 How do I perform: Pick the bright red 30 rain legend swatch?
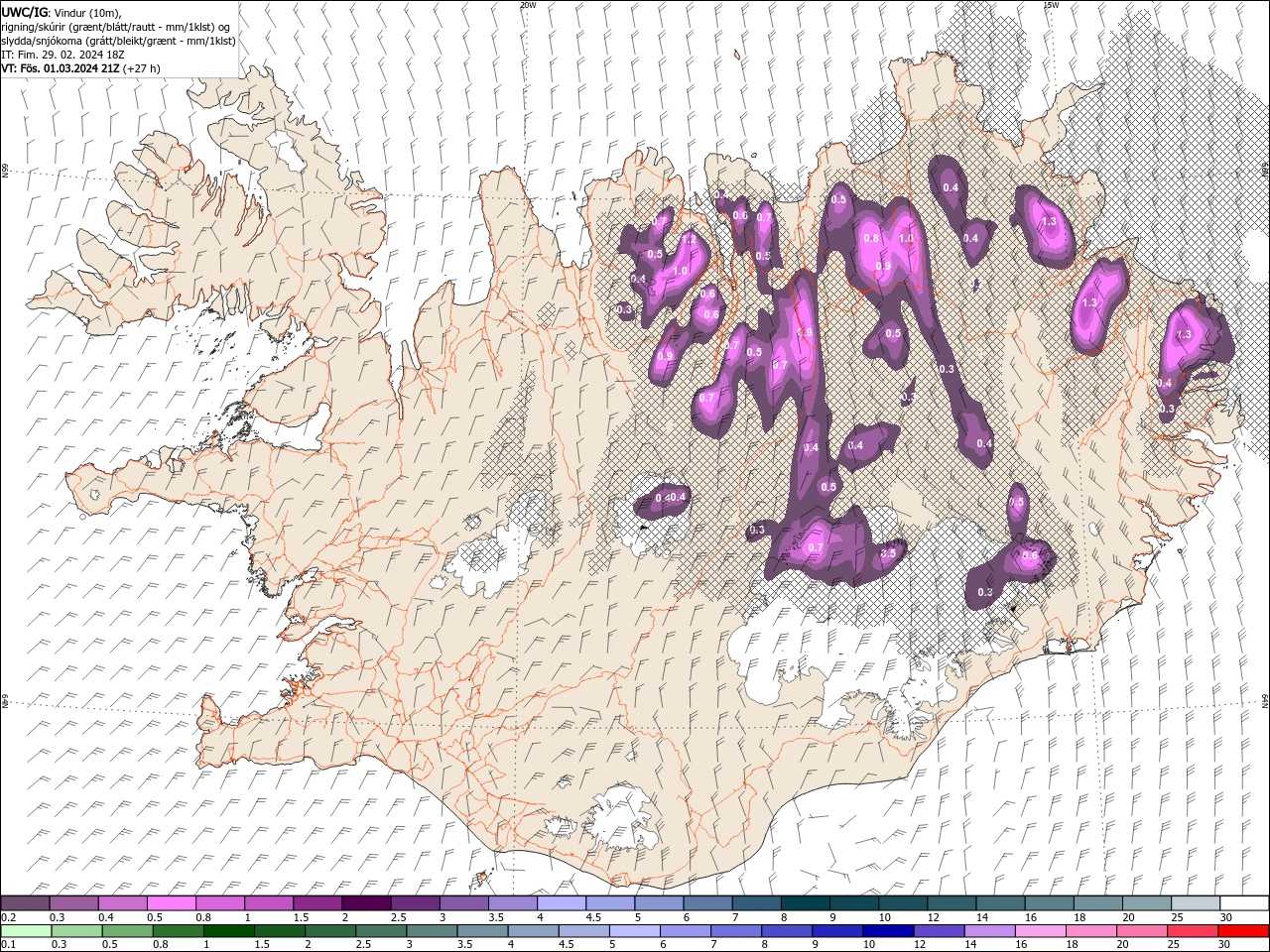point(1243,930)
